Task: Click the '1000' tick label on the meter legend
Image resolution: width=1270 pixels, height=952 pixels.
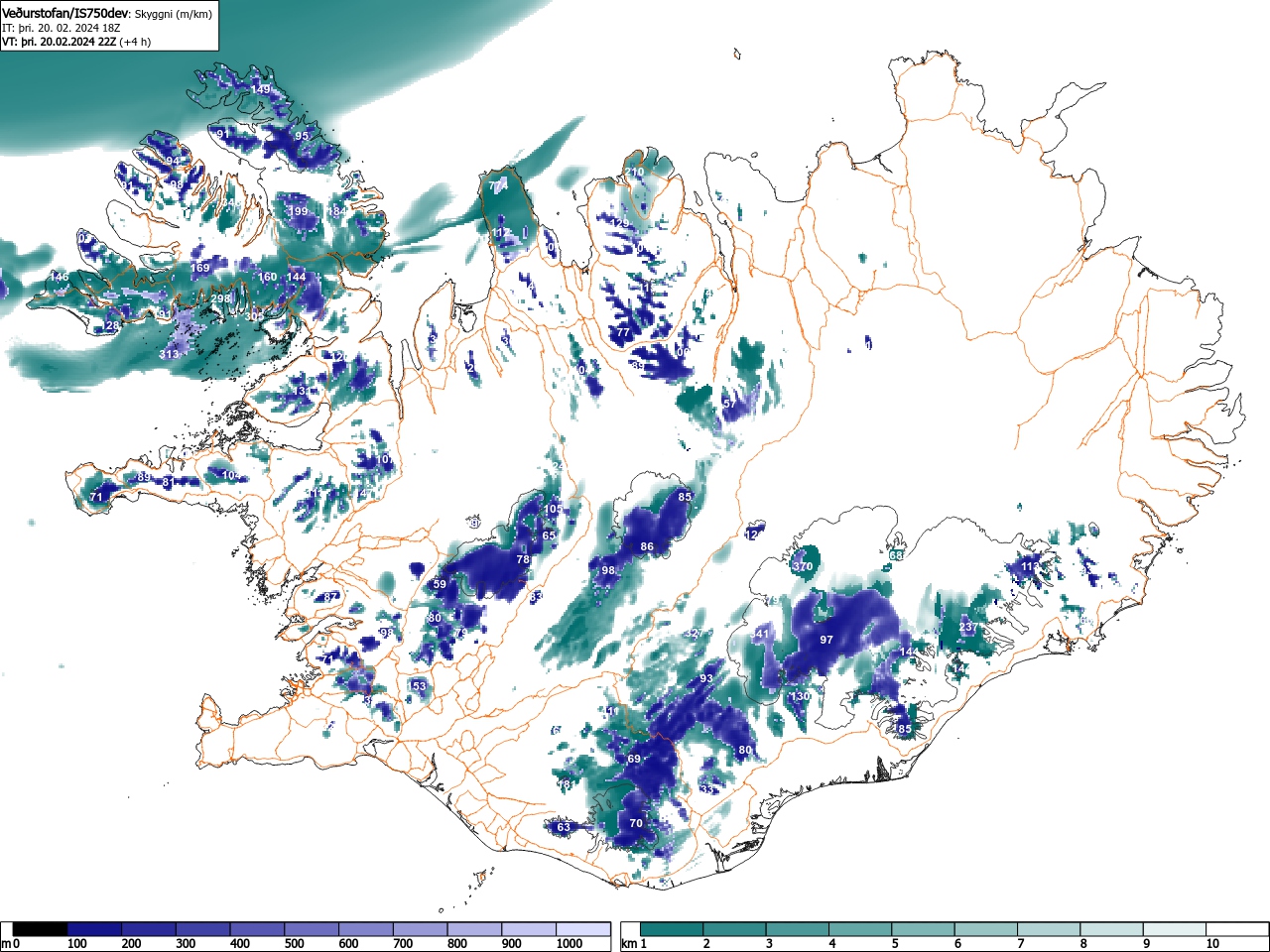Action: pyautogui.click(x=569, y=944)
